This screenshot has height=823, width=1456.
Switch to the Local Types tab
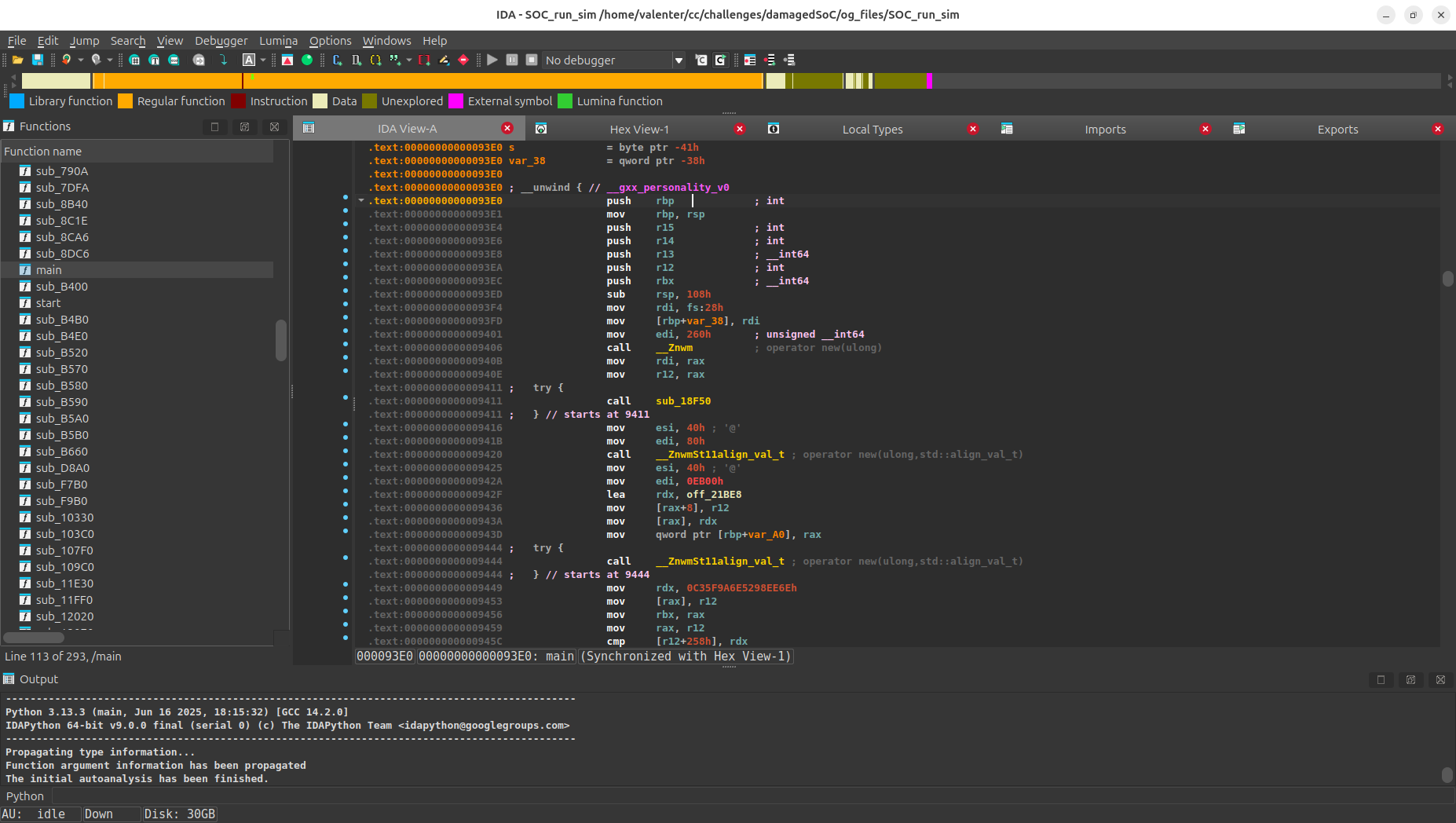(873, 129)
